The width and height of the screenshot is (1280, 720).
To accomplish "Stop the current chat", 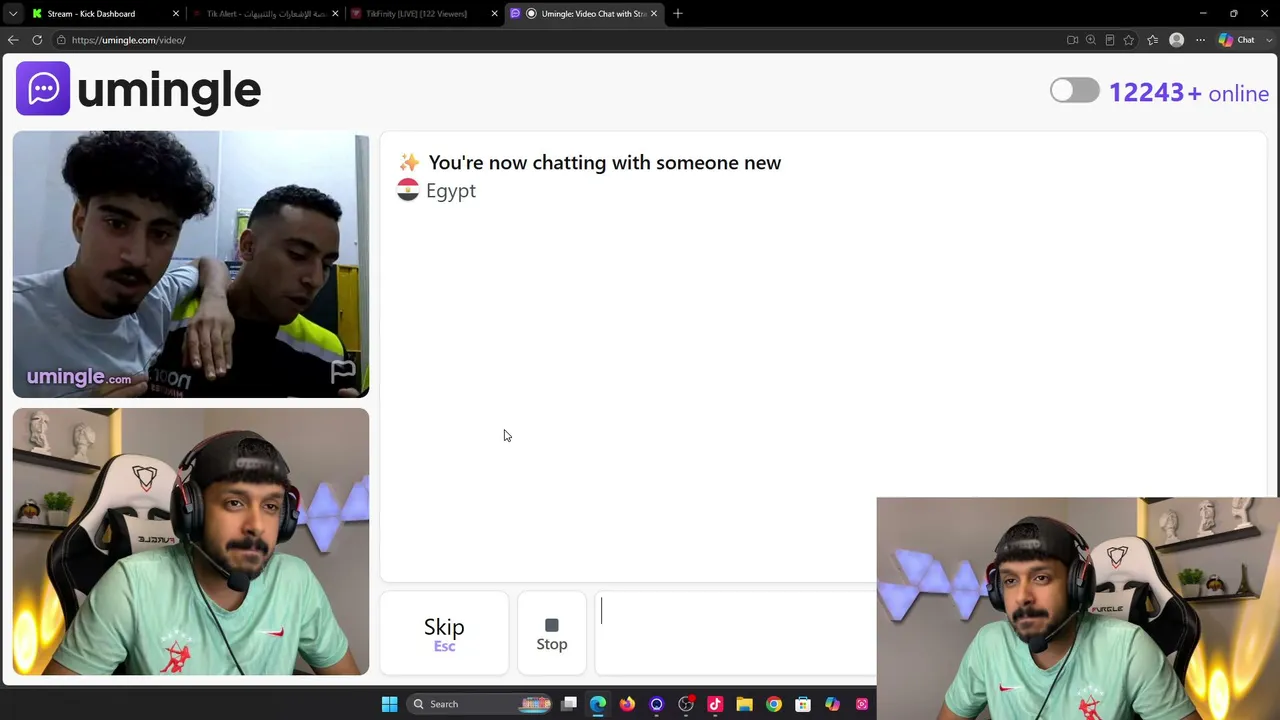I will pyautogui.click(x=552, y=634).
